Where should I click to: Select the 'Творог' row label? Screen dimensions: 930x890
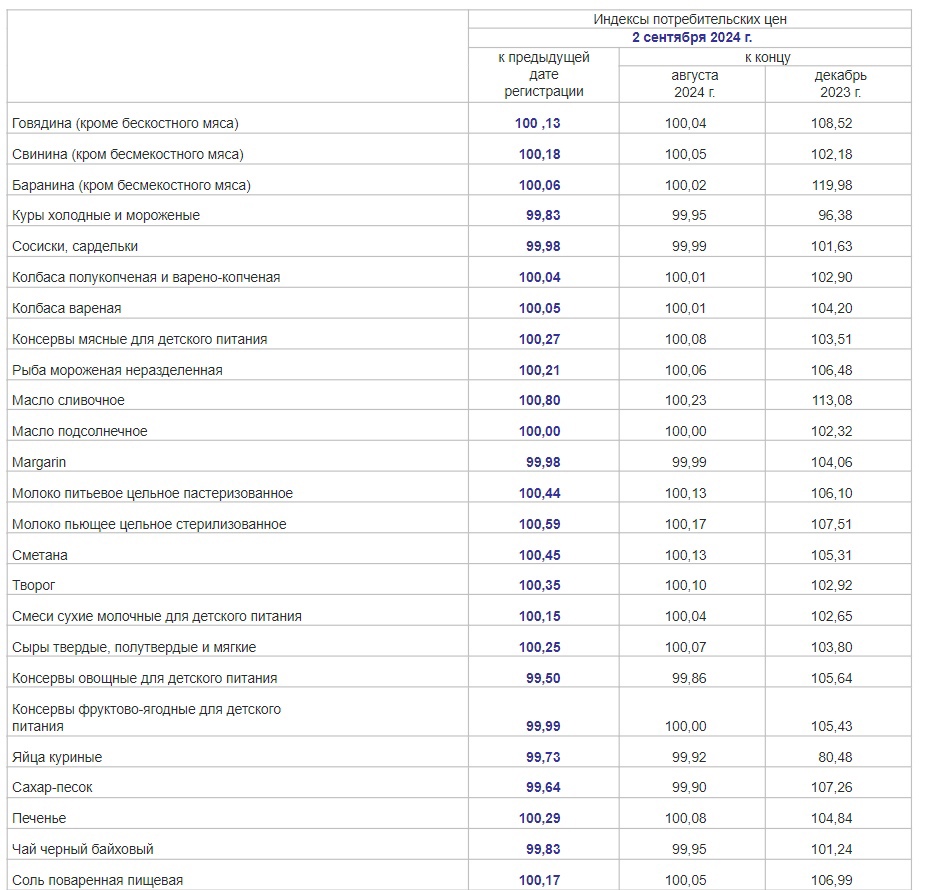coord(34,585)
